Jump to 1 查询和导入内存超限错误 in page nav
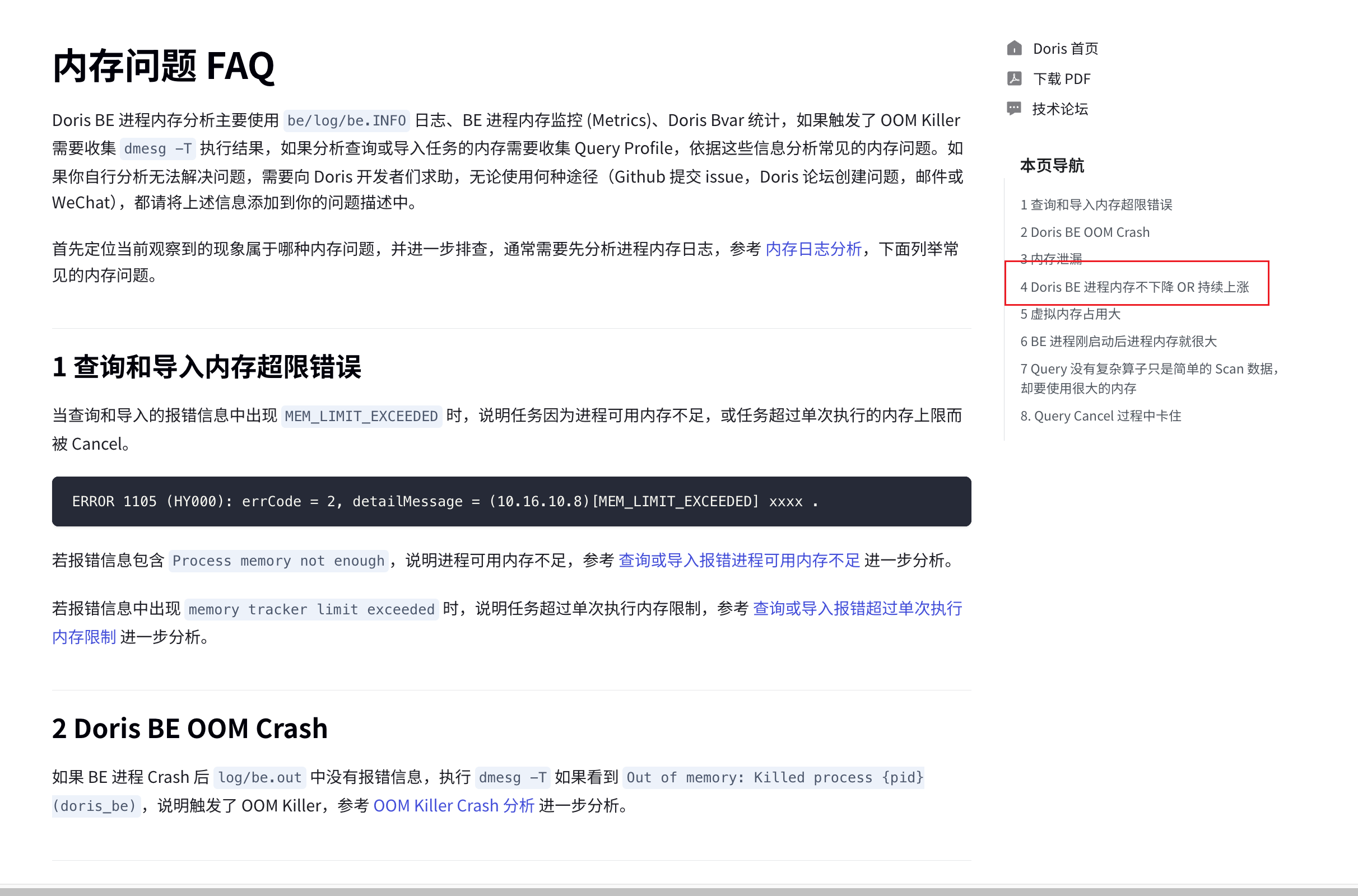The width and height of the screenshot is (1358, 896). point(1096,204)
